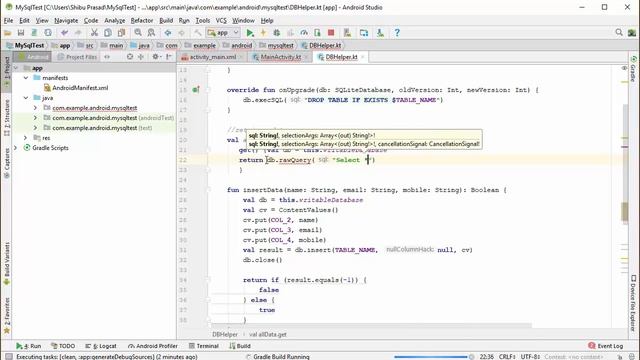The image size is (640, 360).
Task: Toggle the Gradle panel on right edge
Action: pyautogui.click(x=633, y=69)
